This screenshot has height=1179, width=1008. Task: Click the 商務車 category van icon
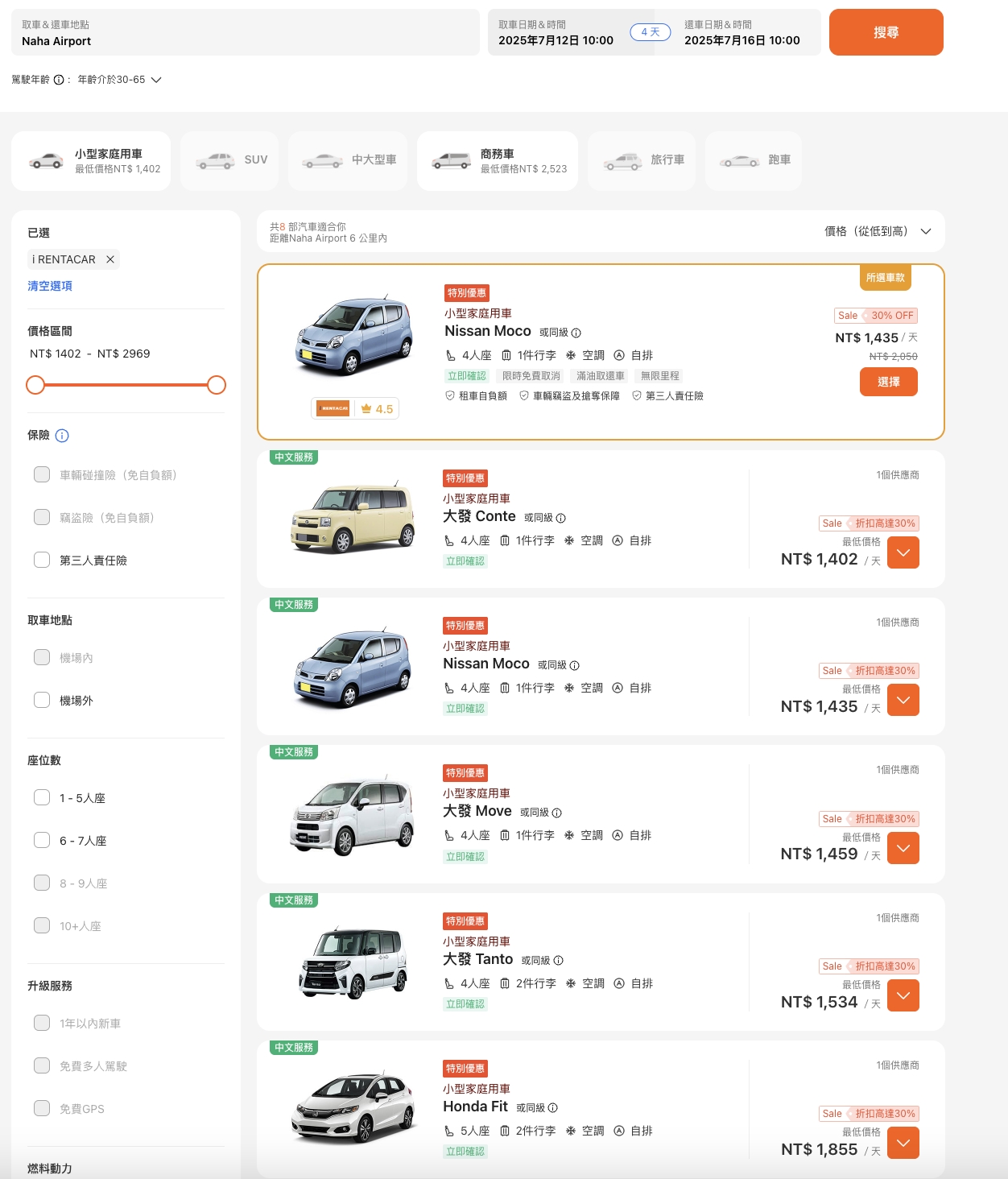[x=452, y=160]
